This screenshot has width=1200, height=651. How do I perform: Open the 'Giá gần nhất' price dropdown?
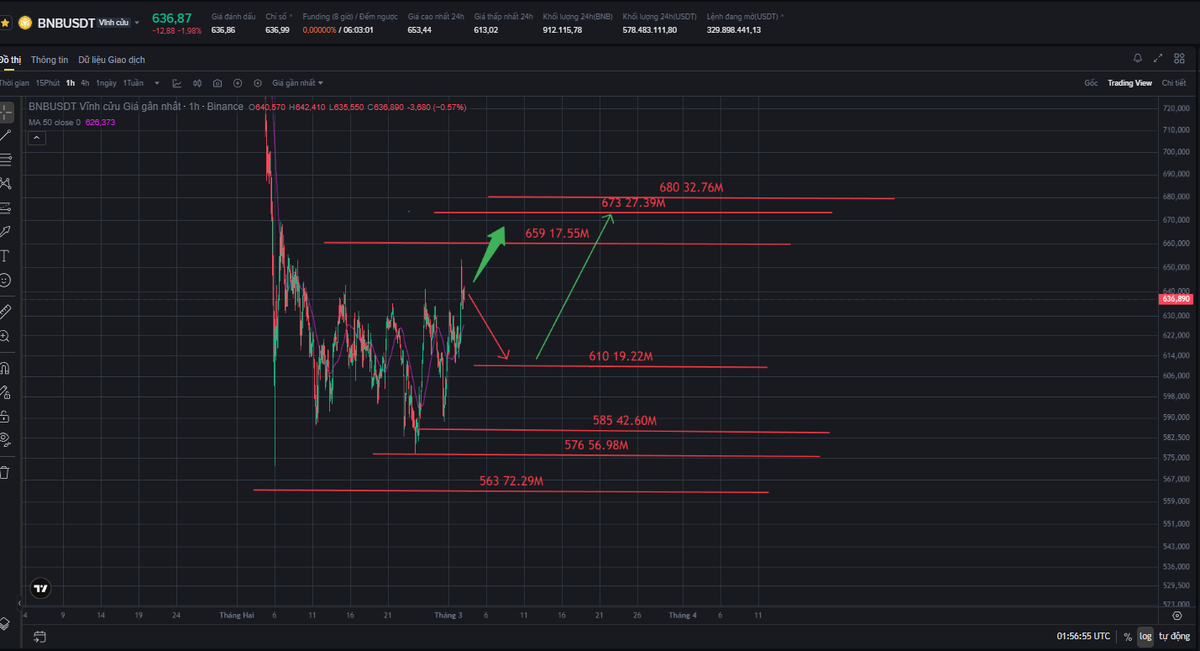(x=298, y=83)
